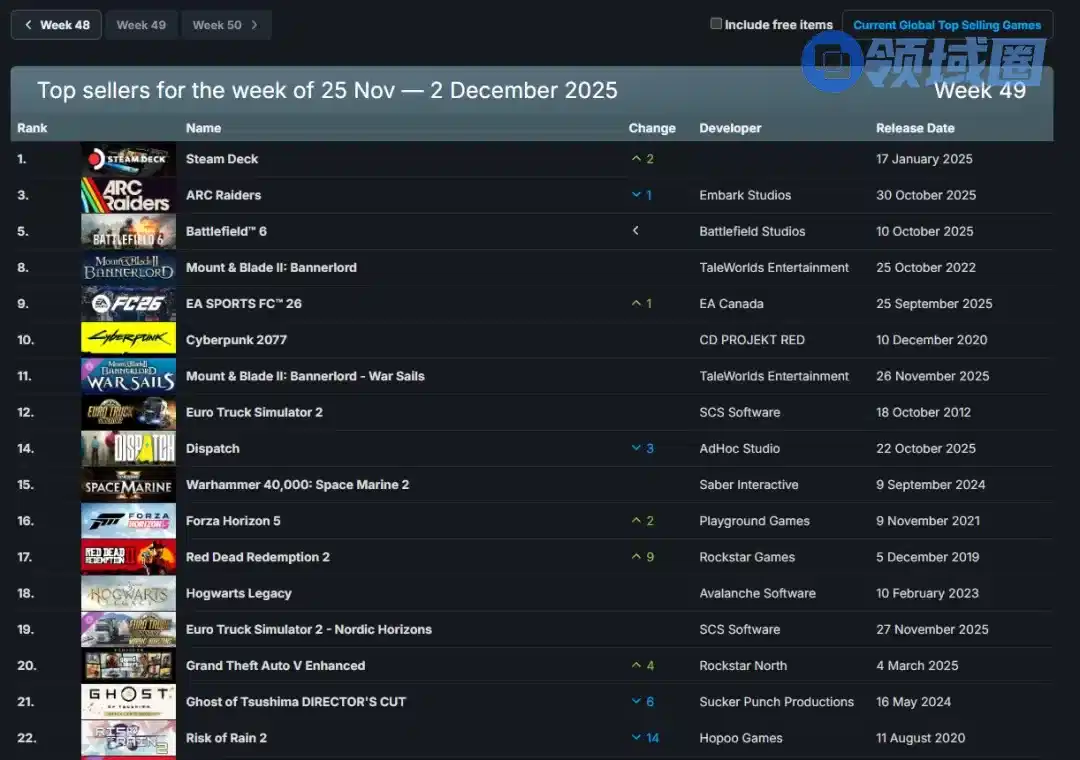Viewport: 1080px width, 760px height.
Task: Open Ghost of Tsushima DIRECTOR'S CUT link
Action: (x=296, y=702)
